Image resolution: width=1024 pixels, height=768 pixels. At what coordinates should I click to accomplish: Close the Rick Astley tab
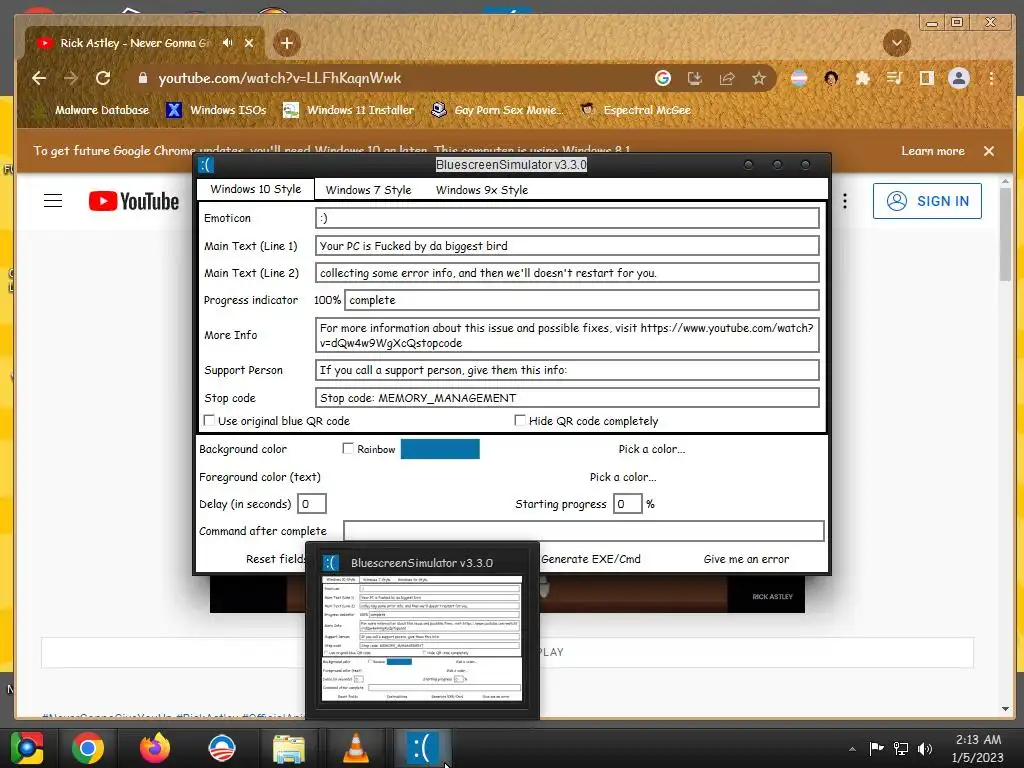(249, 43)
